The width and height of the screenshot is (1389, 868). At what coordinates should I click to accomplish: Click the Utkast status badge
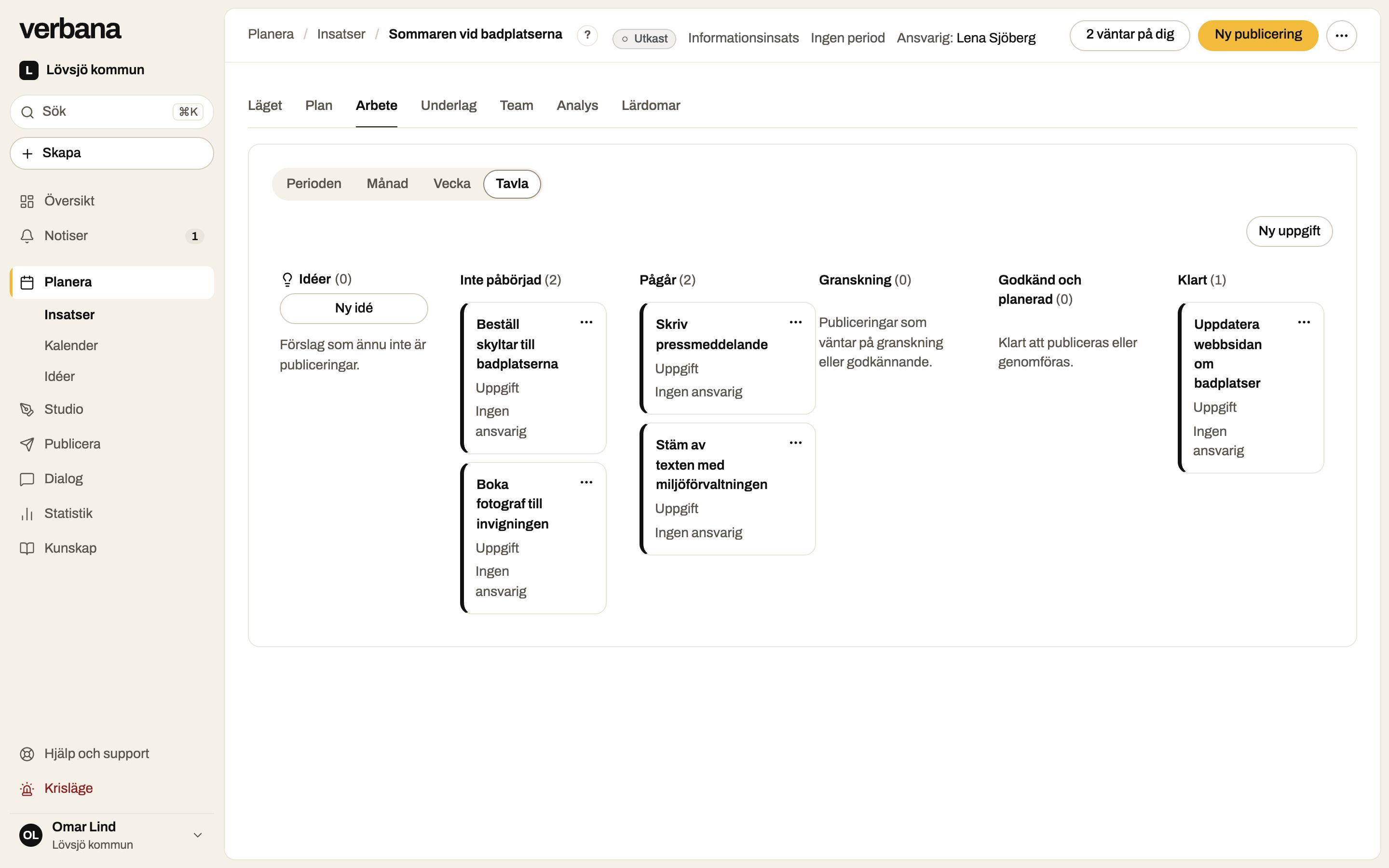[644, 39]
